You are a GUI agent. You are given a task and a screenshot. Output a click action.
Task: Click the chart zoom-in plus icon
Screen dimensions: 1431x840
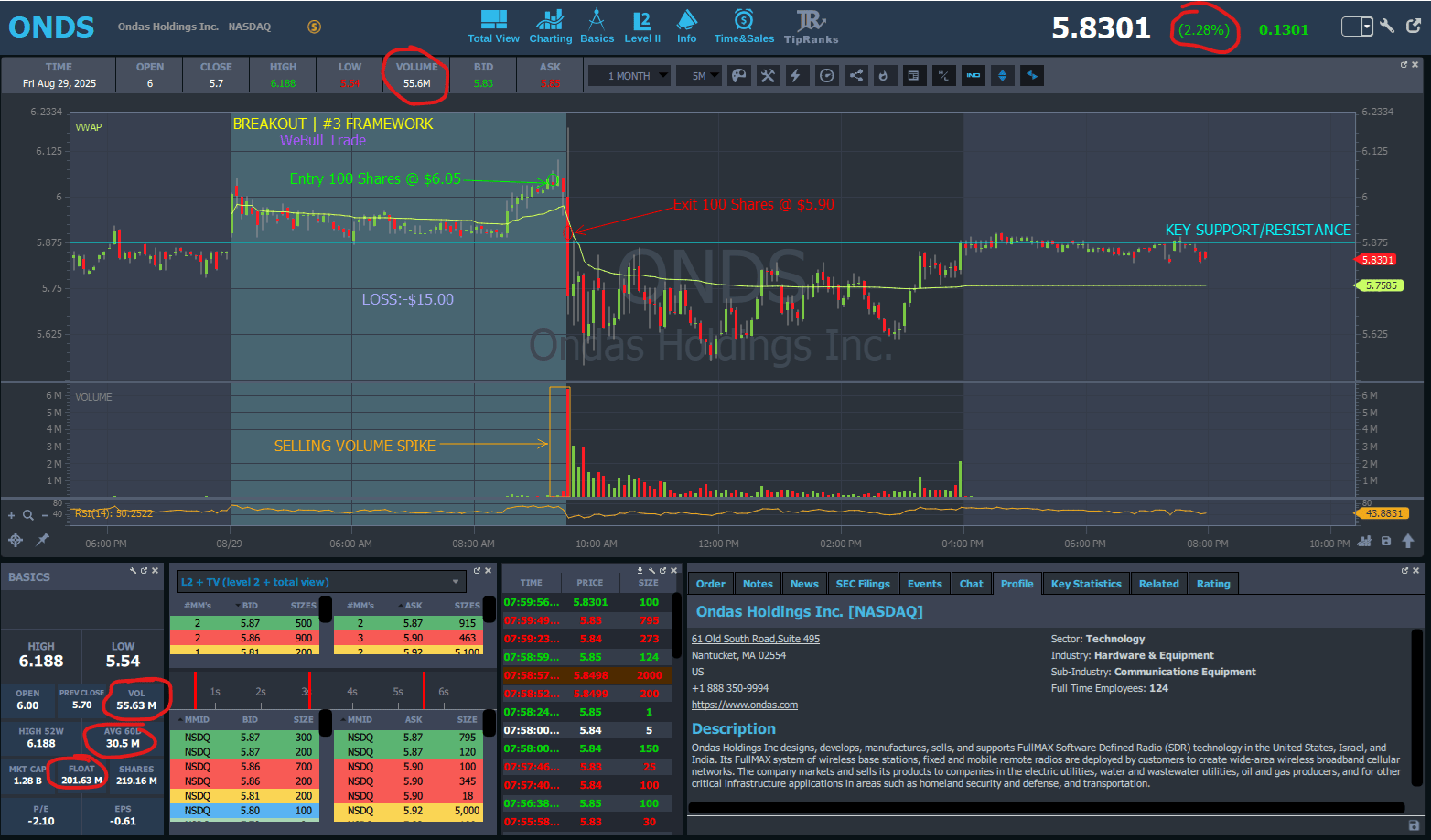[x=11, y=515]
